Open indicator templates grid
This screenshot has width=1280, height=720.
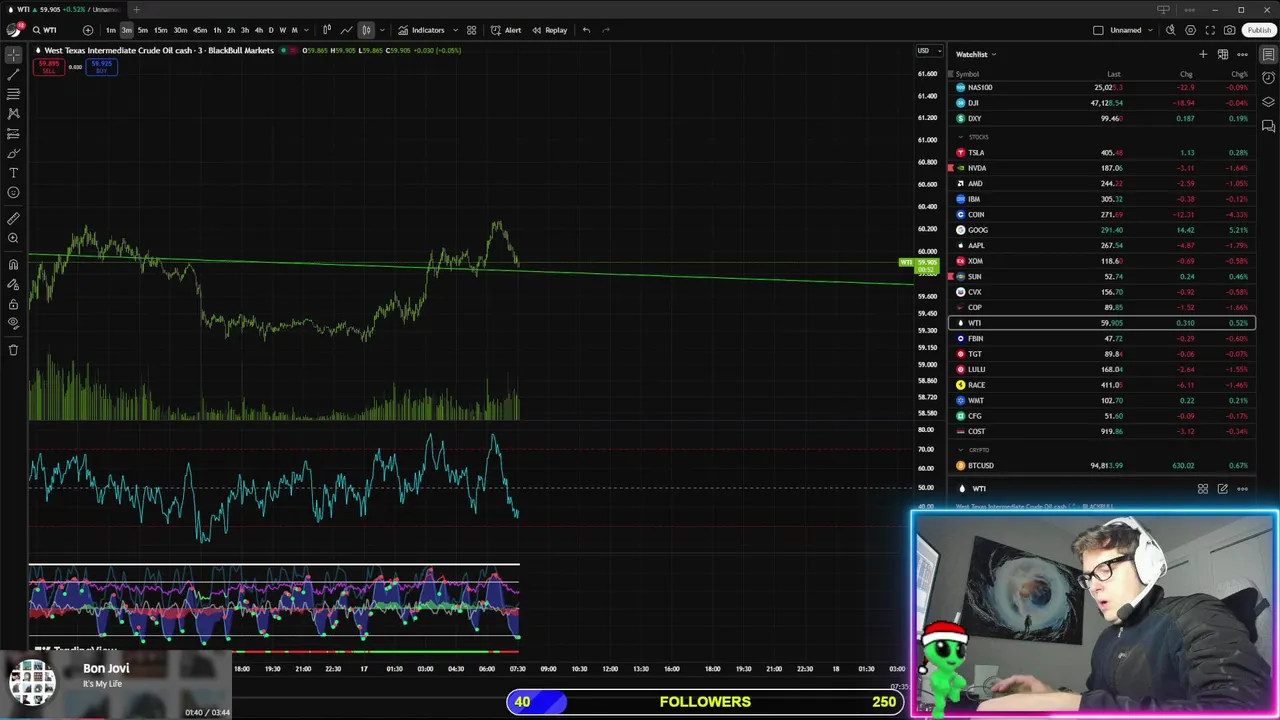pyautogui.click(x=471, y=30)
